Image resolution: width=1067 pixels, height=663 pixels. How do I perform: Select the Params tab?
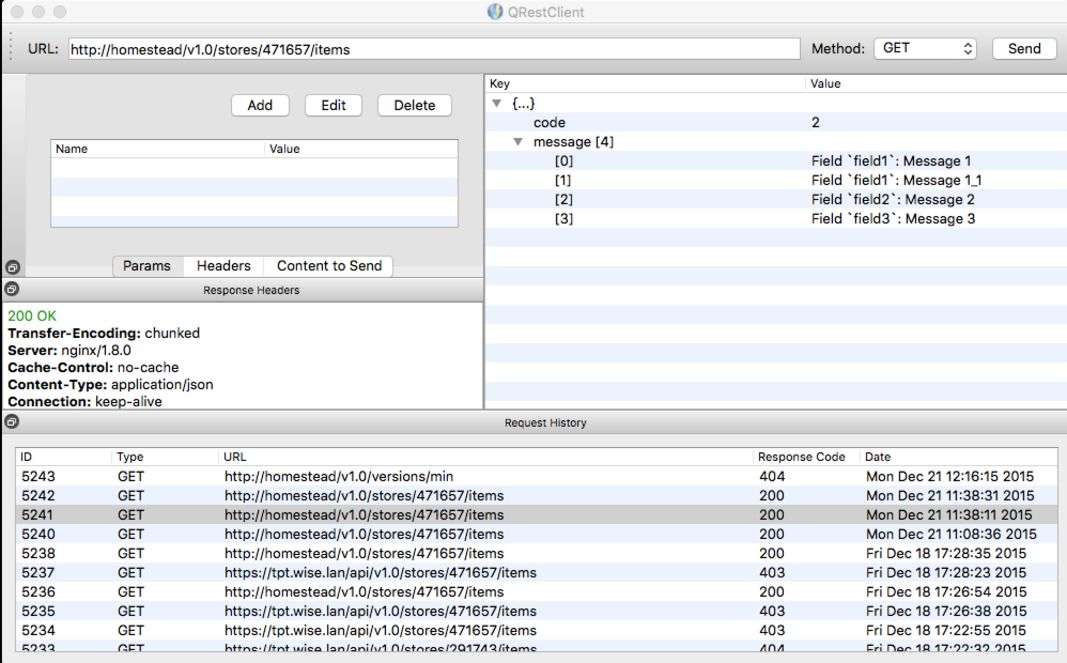[147, 266]
